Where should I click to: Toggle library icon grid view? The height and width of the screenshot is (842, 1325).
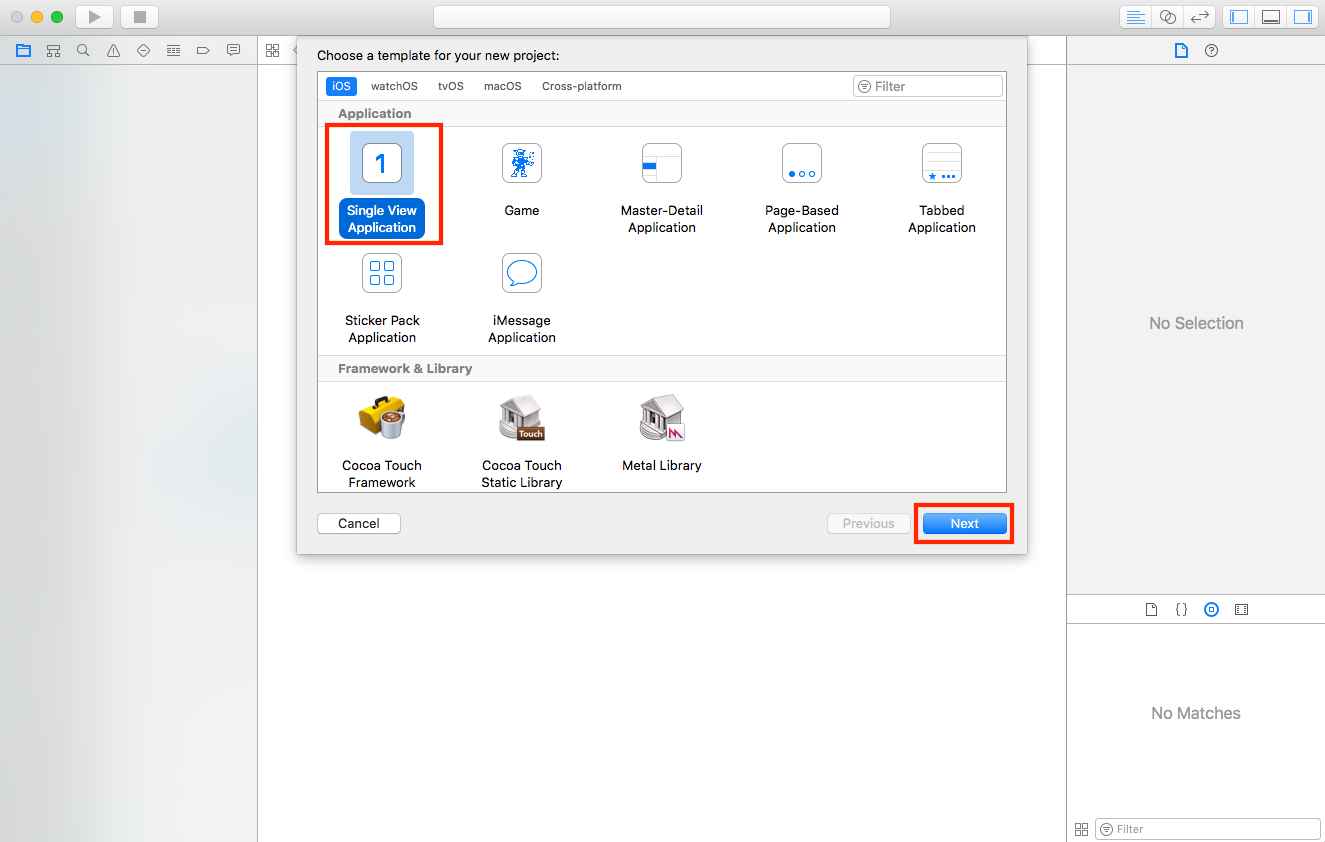point(1081,829)
